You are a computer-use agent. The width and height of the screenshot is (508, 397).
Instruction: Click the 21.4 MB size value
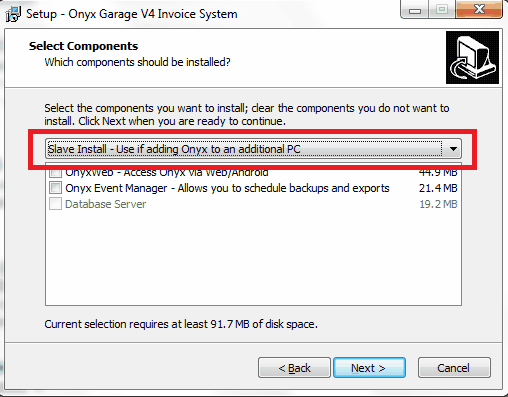(438, 188)
